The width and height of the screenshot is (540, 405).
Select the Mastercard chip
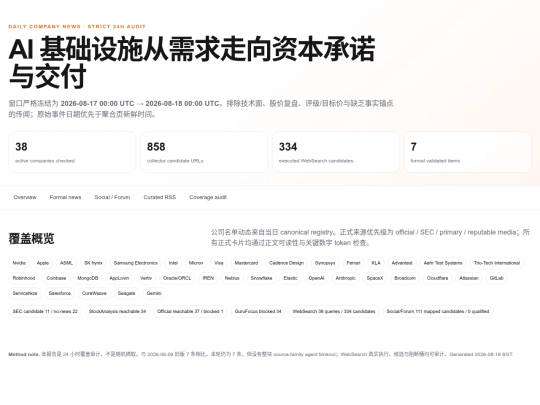(x=246, y=263)
